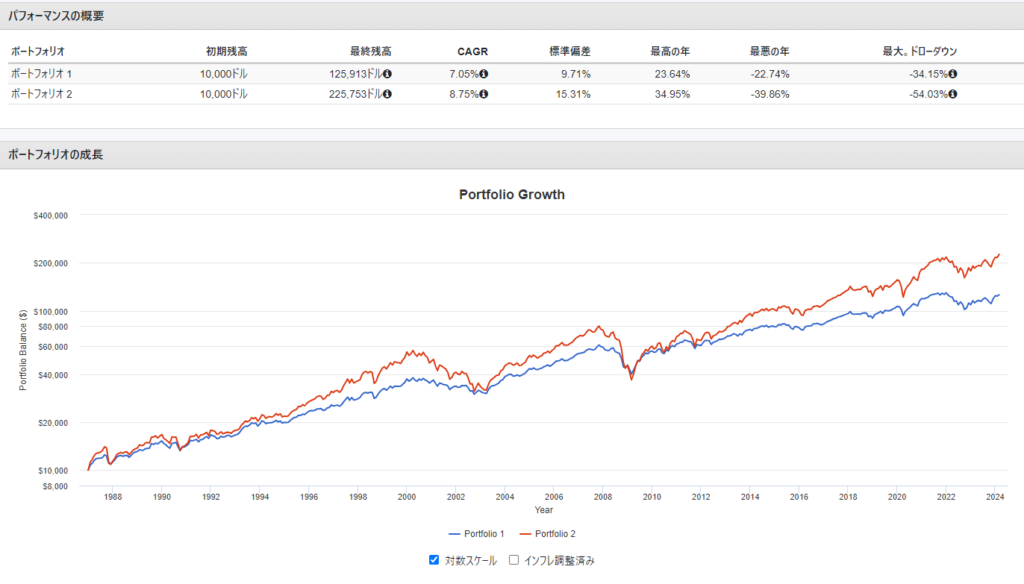Click the 最高の年 column header
The height and width of the screenshot is (584, 1024).
(x=669, y=50)
